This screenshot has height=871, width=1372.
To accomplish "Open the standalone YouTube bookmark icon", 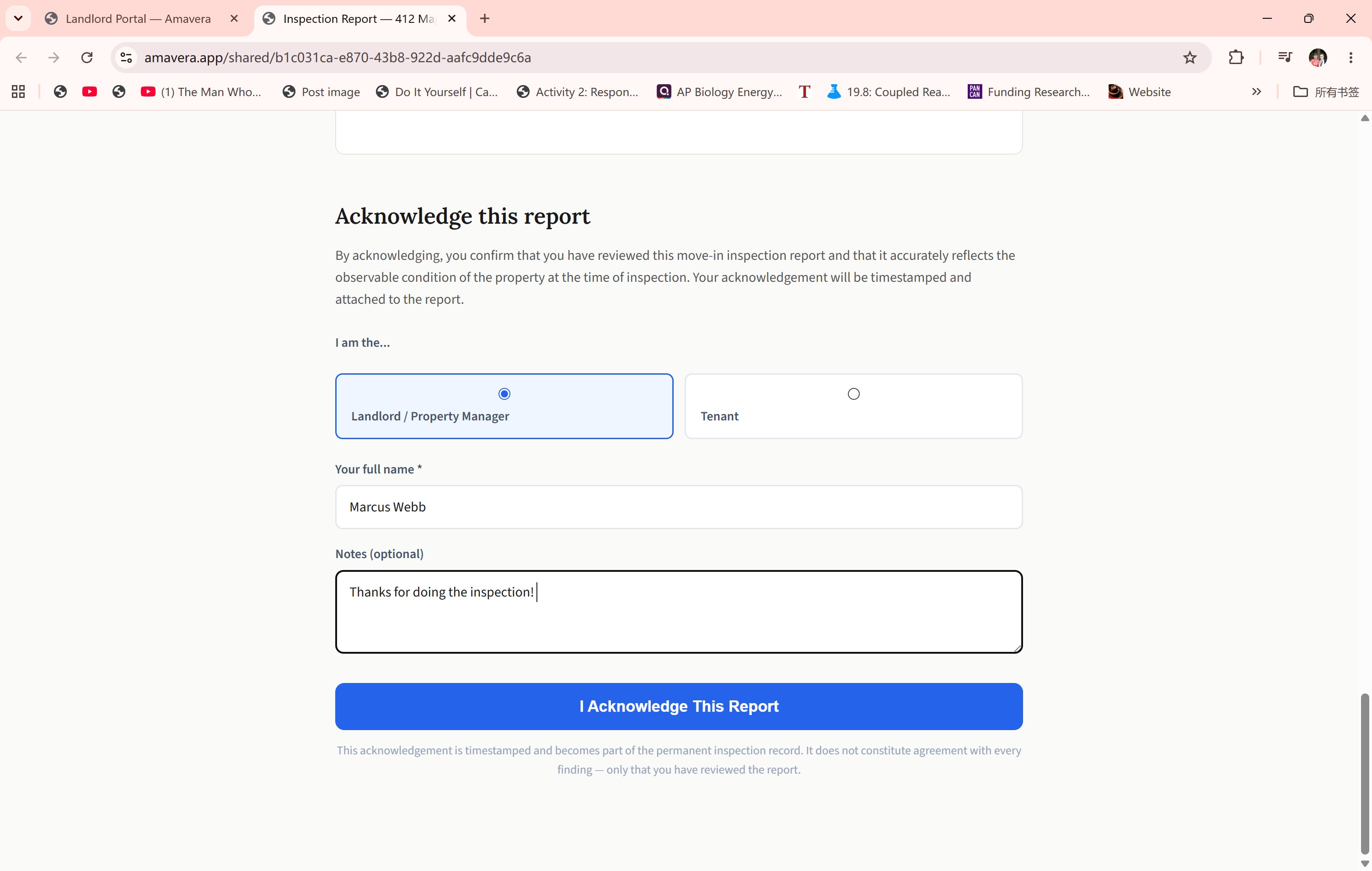I will pos(90,92).
